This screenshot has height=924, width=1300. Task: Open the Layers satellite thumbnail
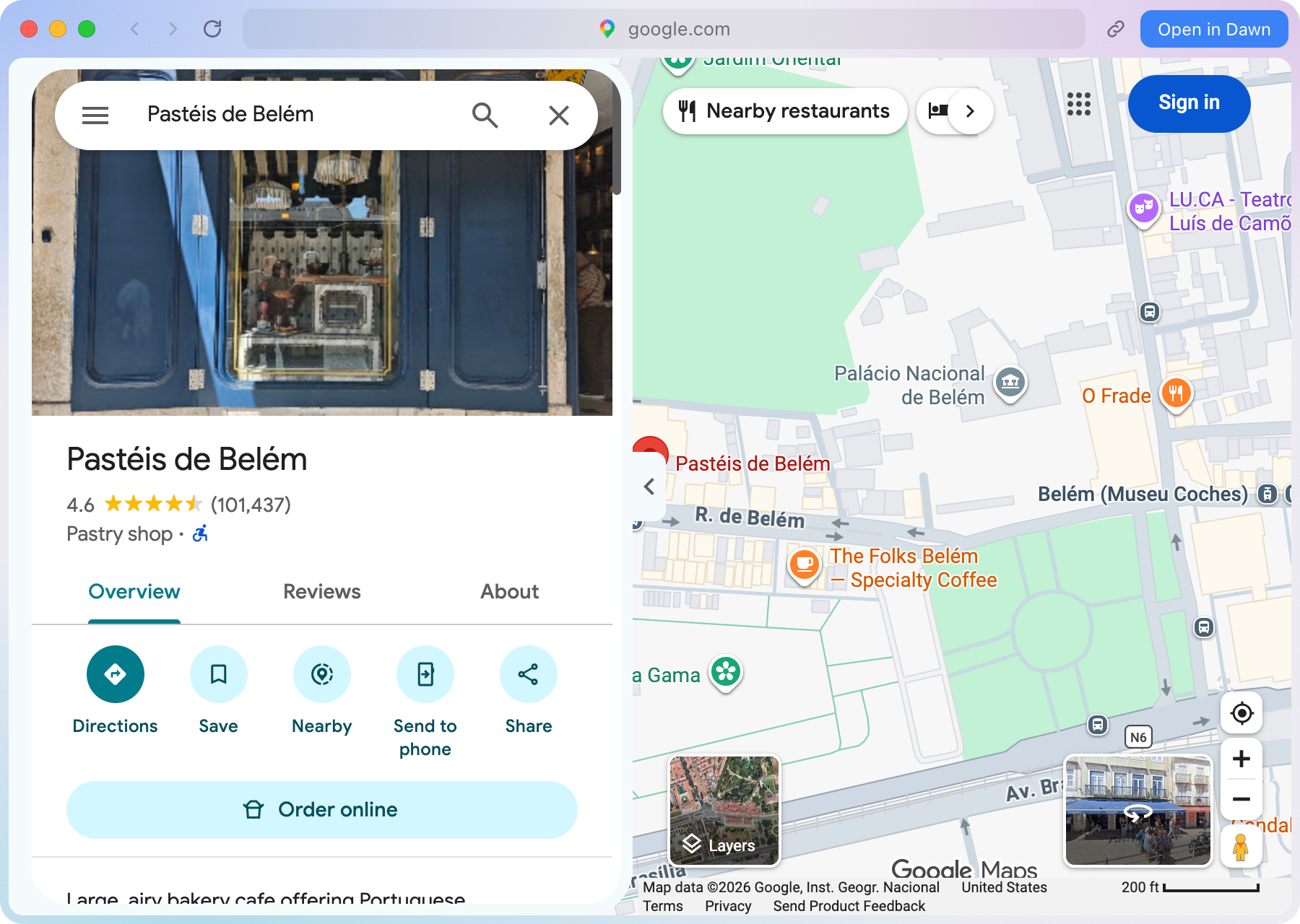click(x=724, y=811)
